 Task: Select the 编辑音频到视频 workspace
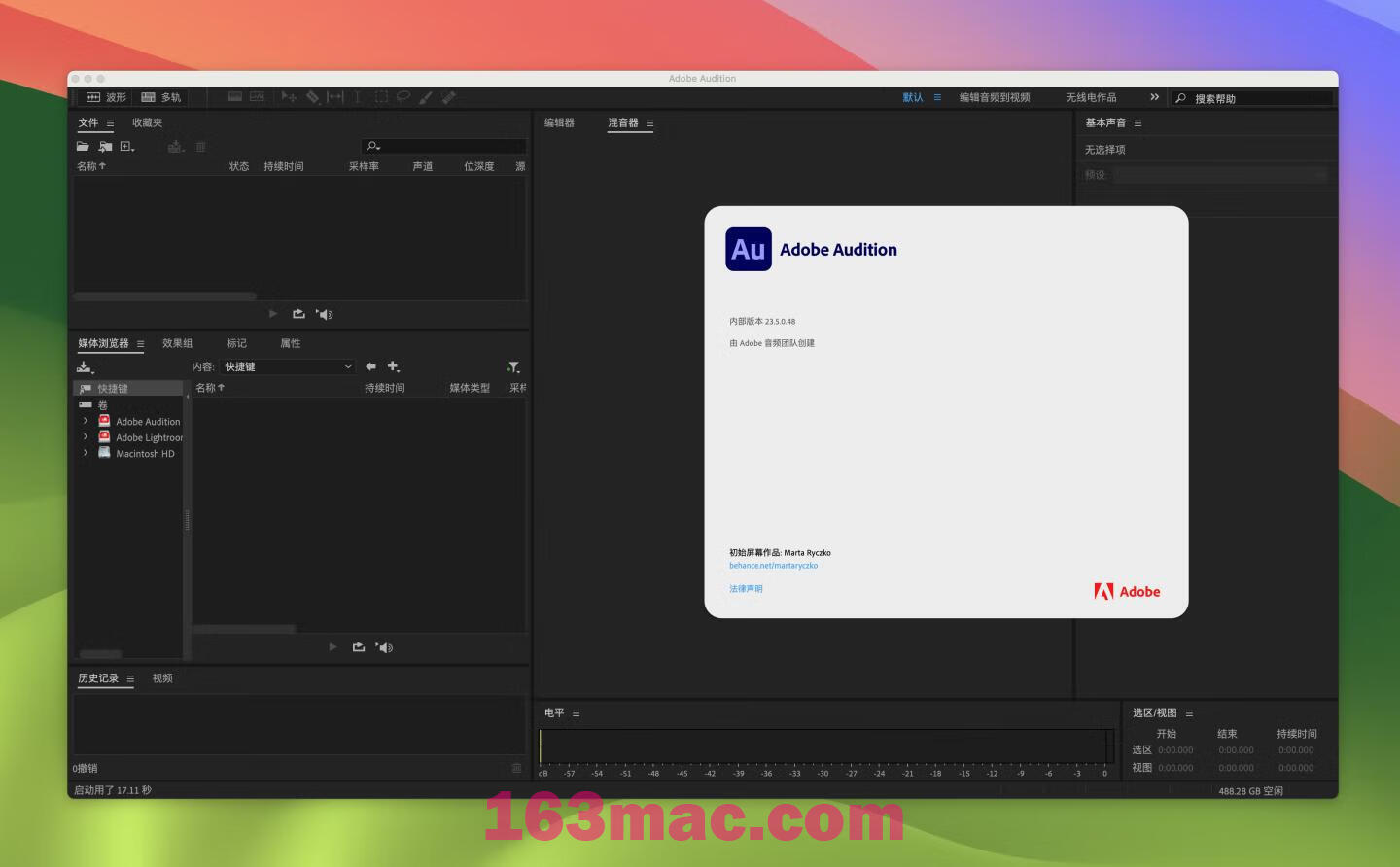995,97
